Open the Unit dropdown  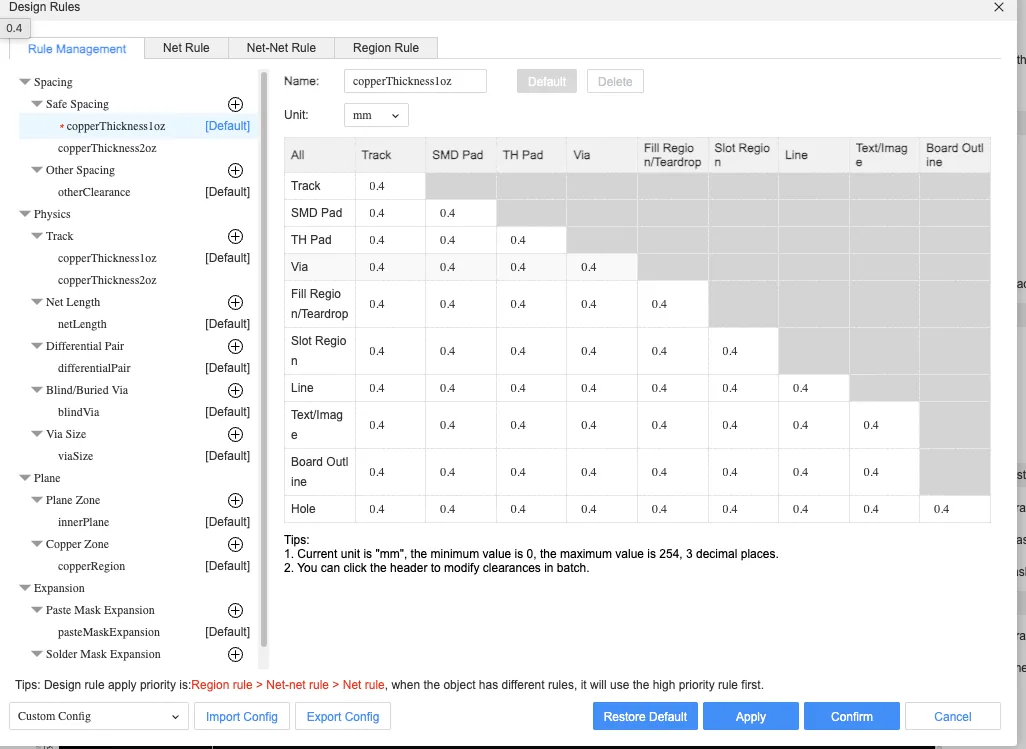point(375,114)
